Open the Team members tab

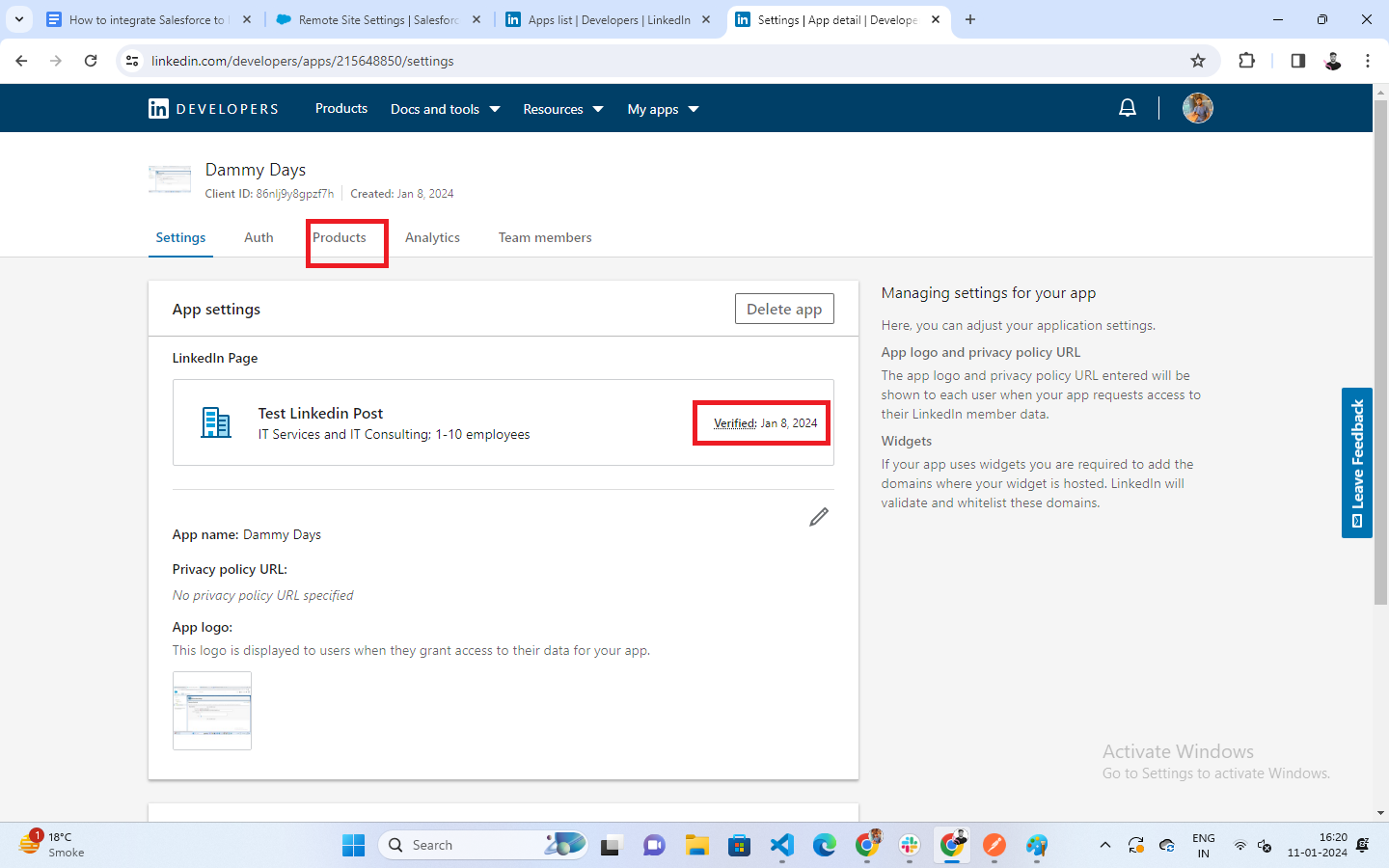[545, 237]
